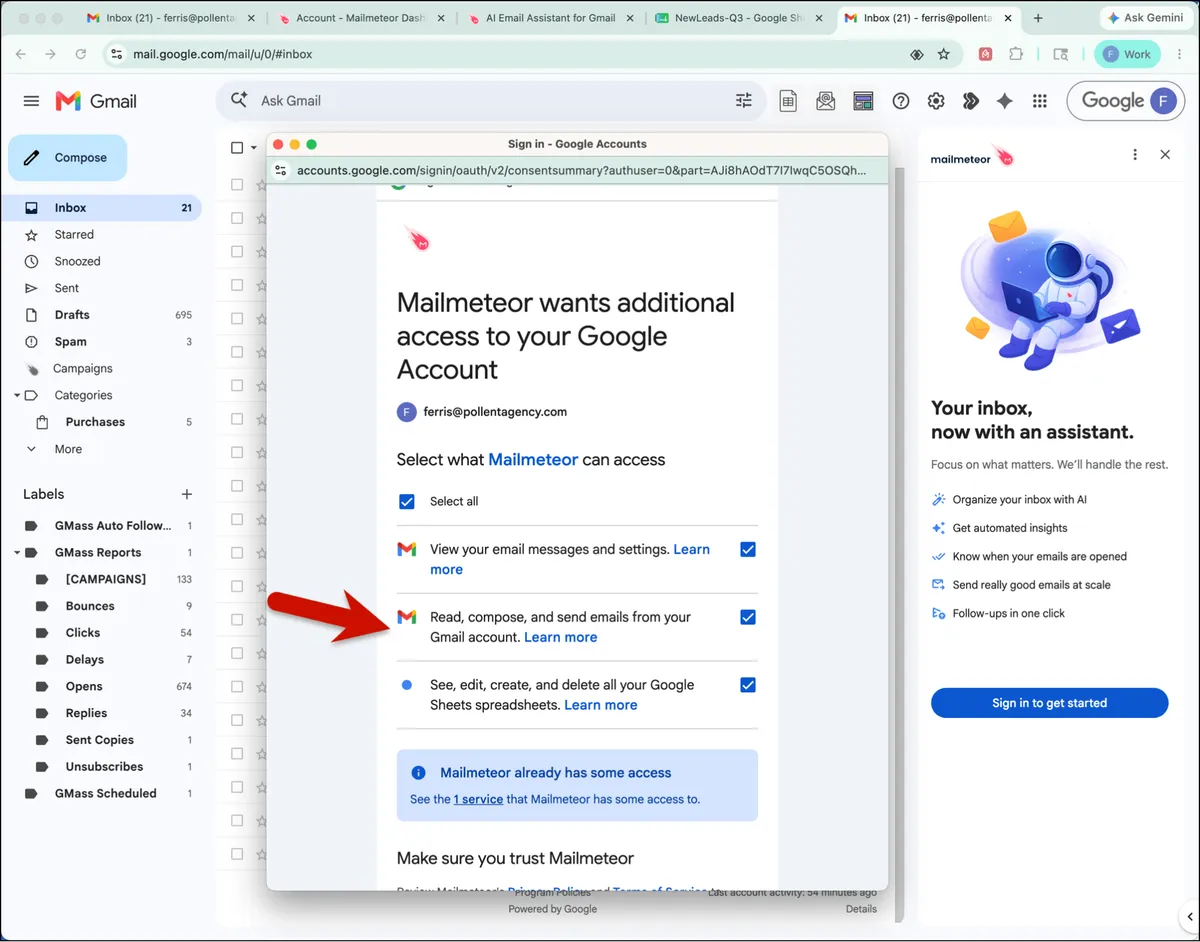Screen dimensions: 1200x942
Task: Open Mailmeteor panel three-dot menu
Action: click(1134, 154)
